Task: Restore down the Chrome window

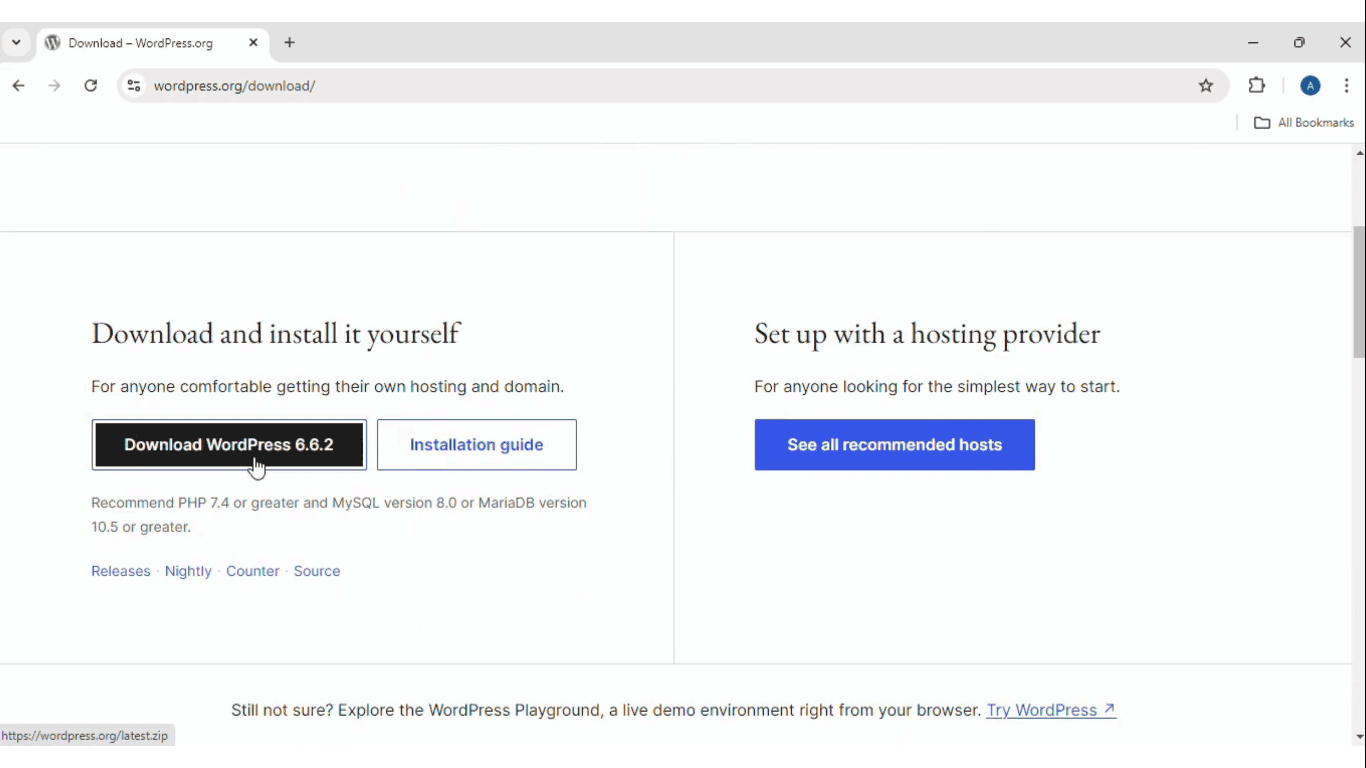Action: (1299, 43)
